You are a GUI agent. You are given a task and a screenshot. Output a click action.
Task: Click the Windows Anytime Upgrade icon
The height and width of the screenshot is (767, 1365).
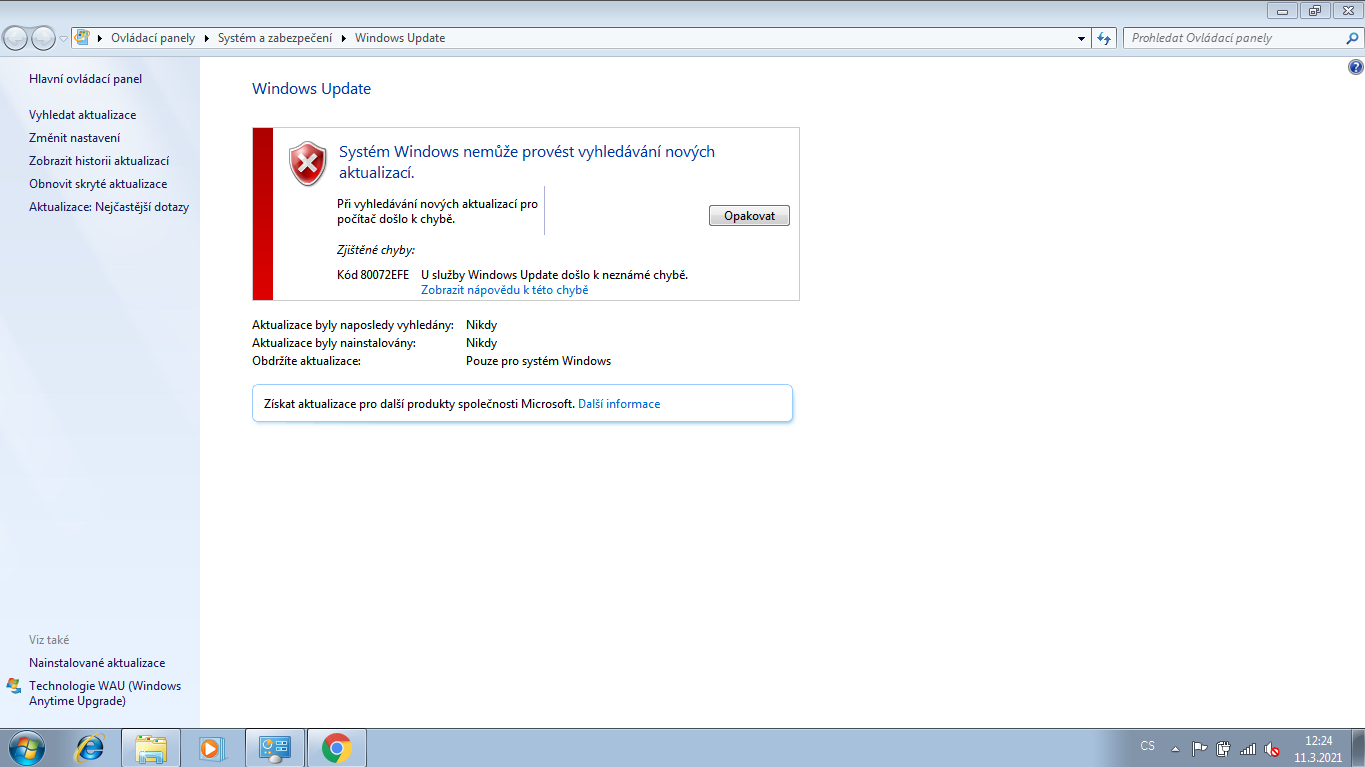pos(14,686)
